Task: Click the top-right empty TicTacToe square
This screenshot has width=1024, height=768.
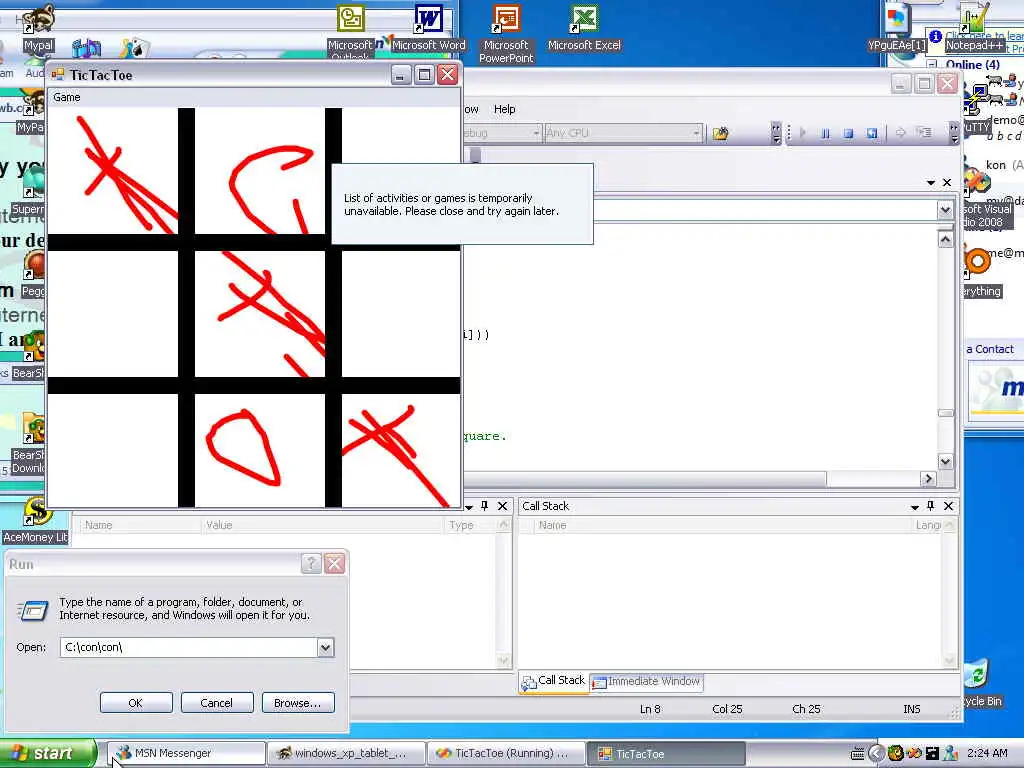Action: tap(401, 135)
